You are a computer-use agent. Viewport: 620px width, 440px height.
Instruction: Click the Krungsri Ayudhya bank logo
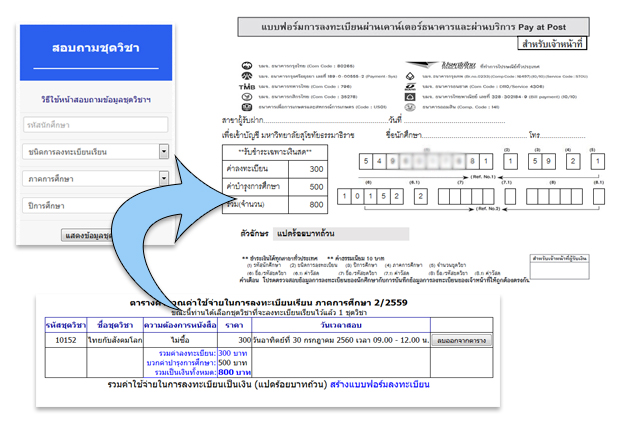(247, 76)
